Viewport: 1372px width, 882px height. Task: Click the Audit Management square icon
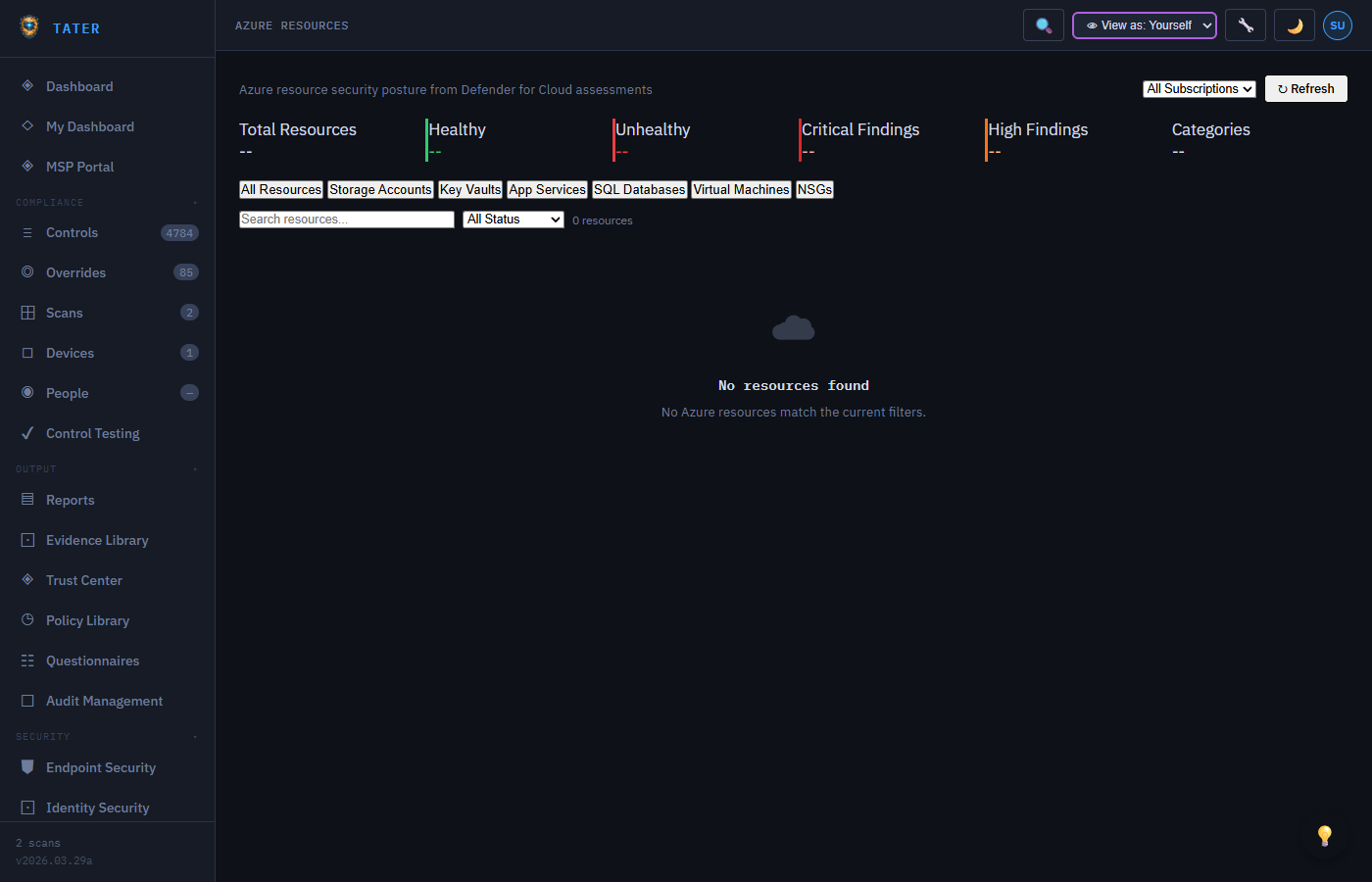click(27, 701)
